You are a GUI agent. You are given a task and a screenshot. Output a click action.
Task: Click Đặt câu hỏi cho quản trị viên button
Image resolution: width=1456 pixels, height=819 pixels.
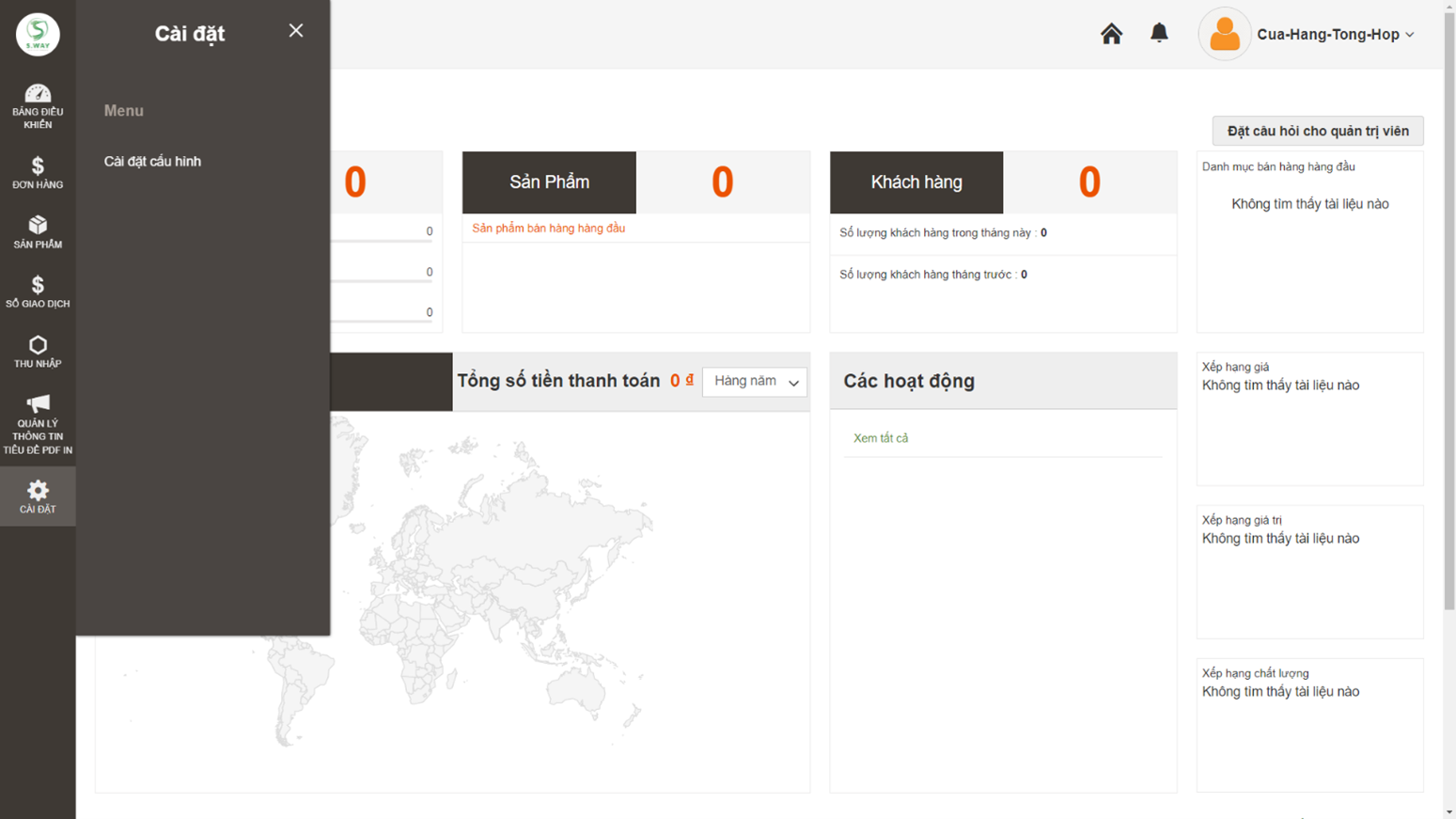point(1317,131)
